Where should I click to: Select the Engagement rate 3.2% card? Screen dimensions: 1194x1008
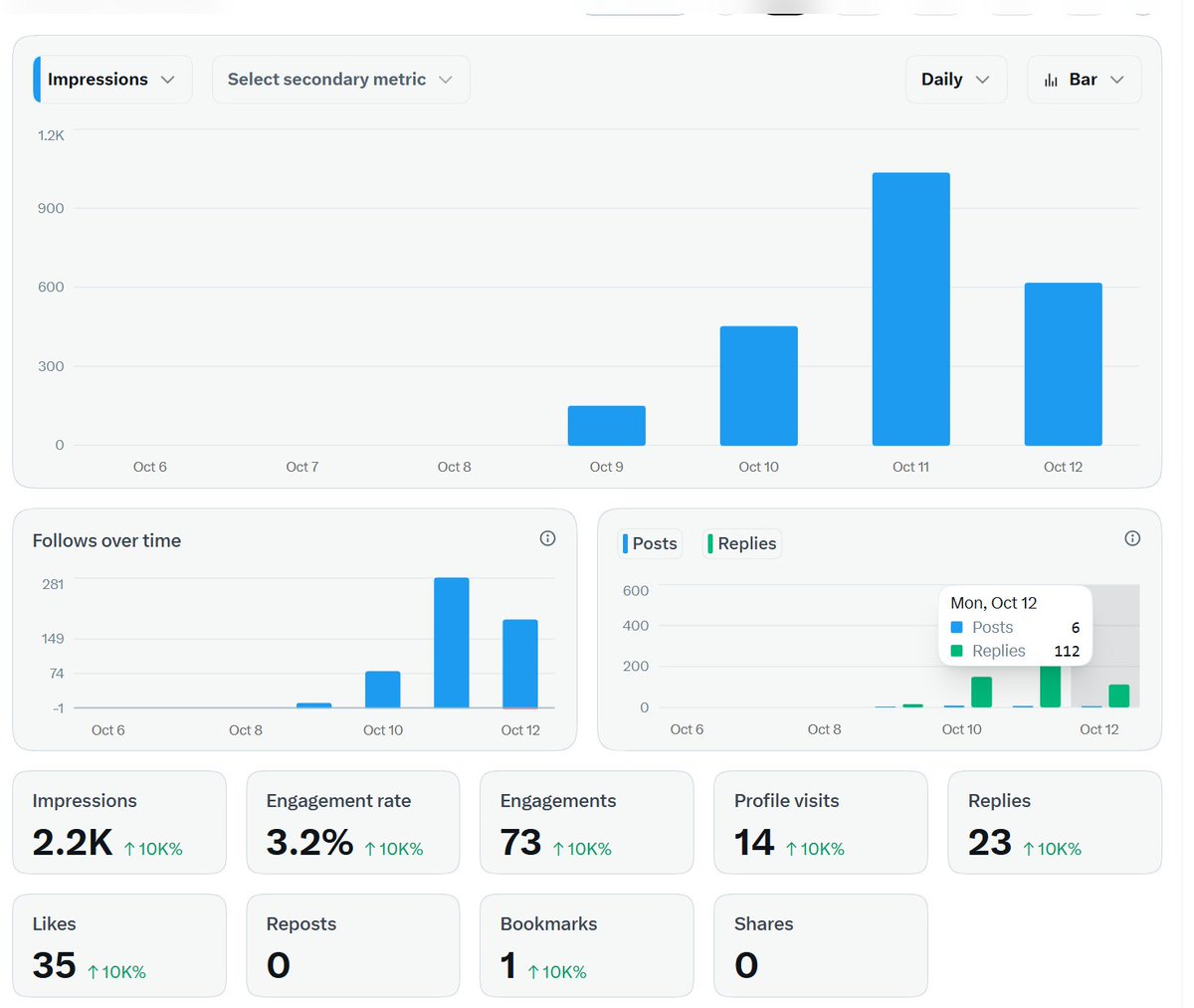(x=353, y=823)
